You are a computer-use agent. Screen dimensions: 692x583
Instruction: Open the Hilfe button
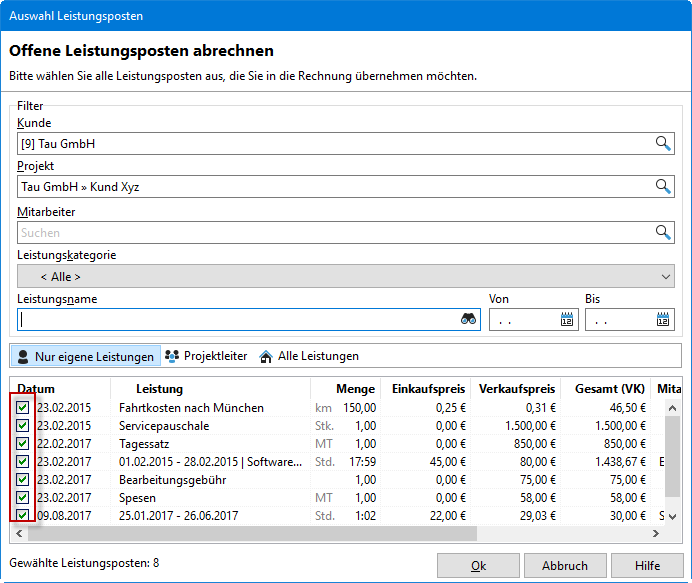pos(647,565)
